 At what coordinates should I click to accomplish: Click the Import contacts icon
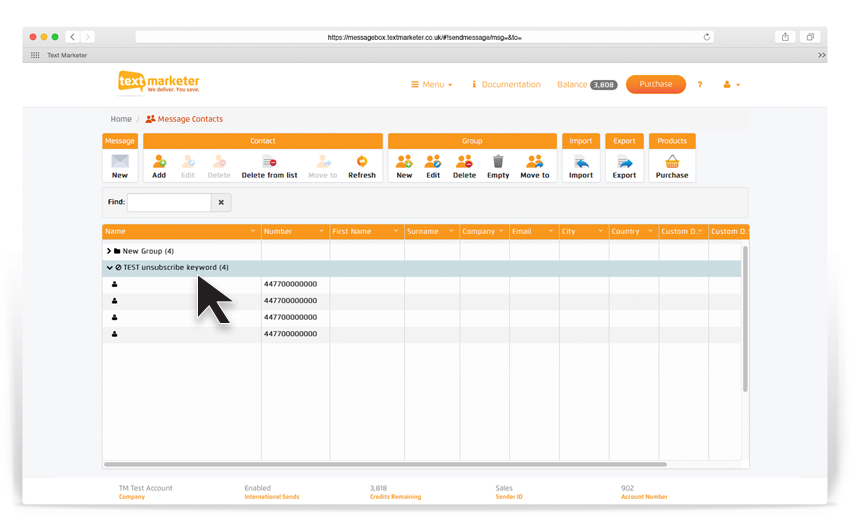(581, 162)
